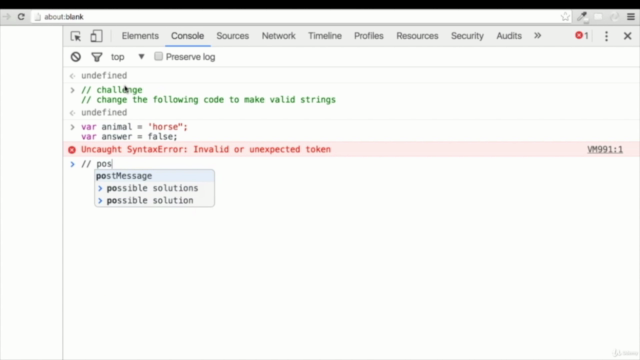Toggle device mode icon

[96, 36]
